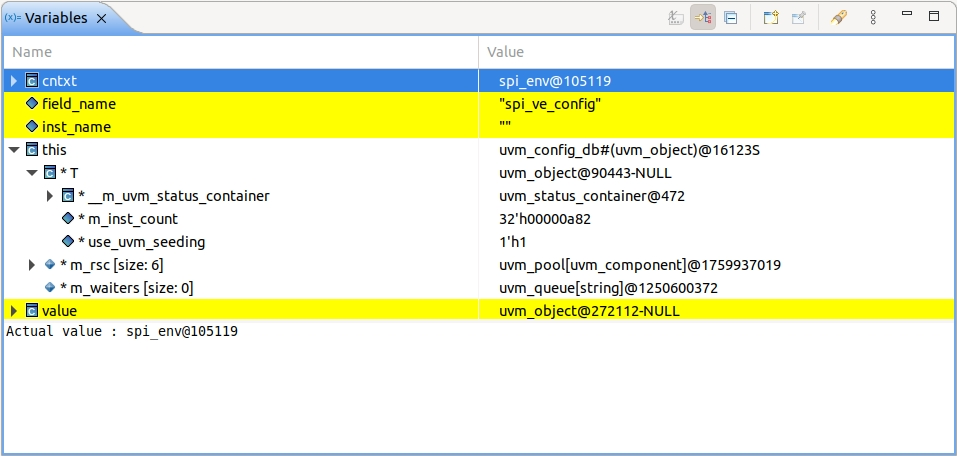Click the value uvm_pool[uvm_component]@1759937019
The height and width of the screenshot is (456, 957).
tap(640, 265)
